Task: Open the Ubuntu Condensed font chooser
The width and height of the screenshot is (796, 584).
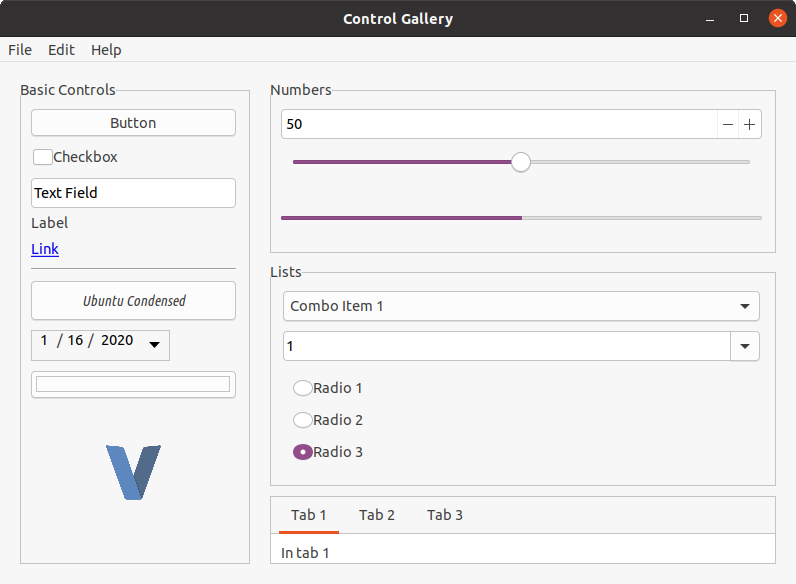Action: 134,301
